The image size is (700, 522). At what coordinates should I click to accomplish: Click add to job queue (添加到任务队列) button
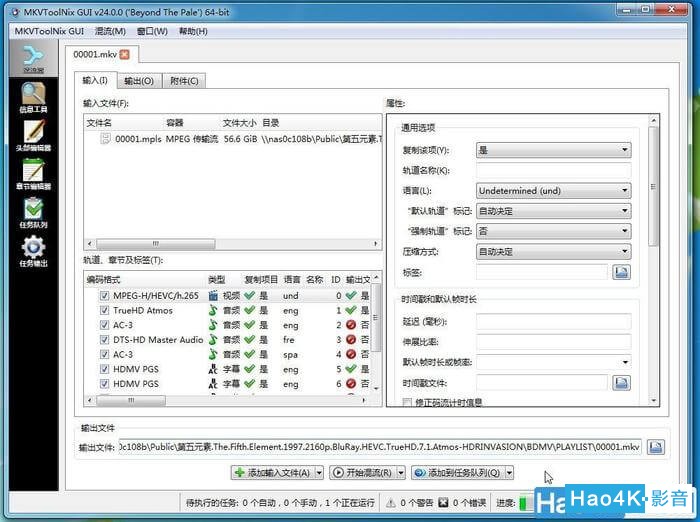458,472
